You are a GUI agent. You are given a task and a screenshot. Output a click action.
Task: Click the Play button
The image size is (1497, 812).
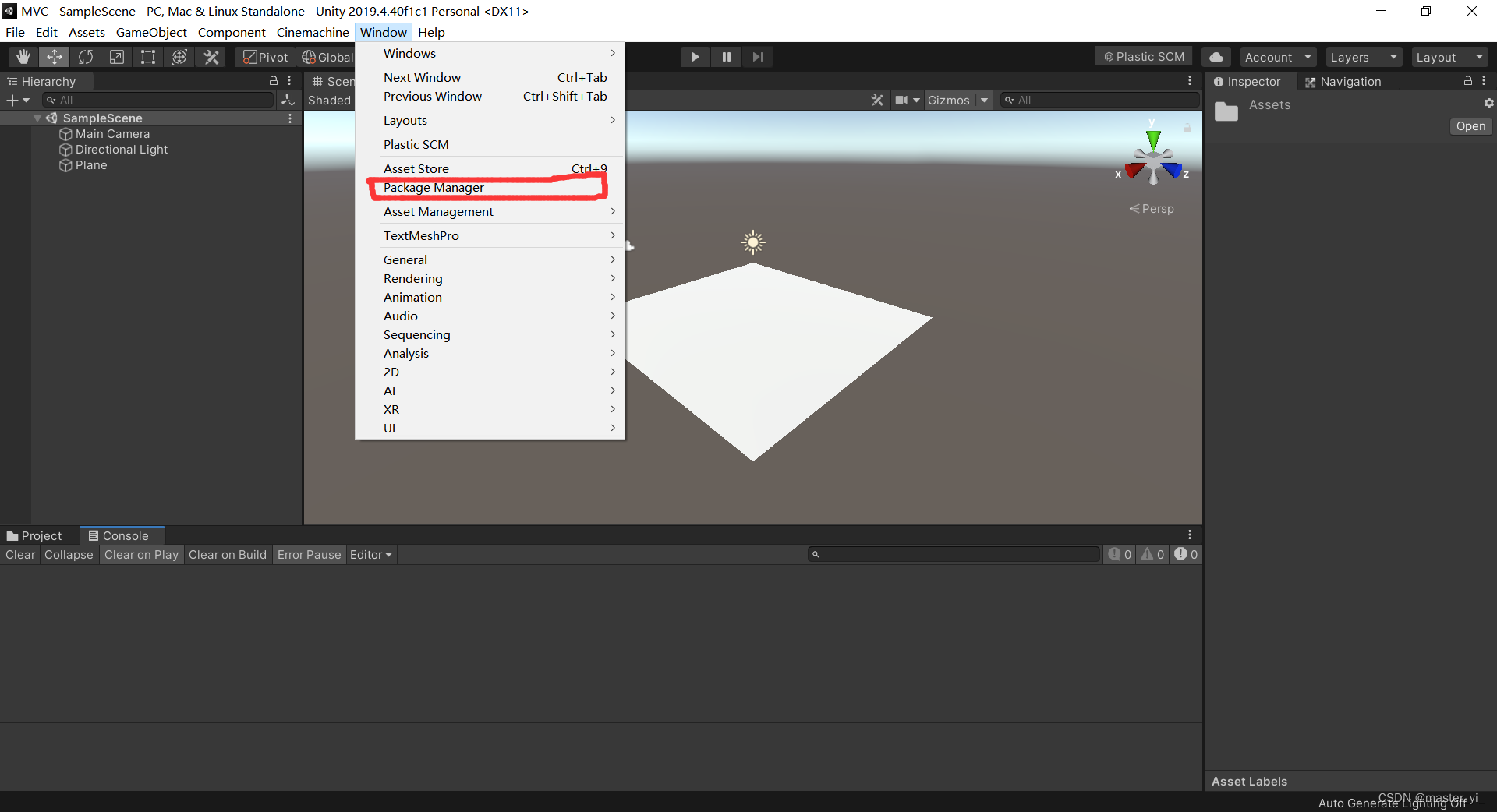pyautogui.click(x=695, y=57)
